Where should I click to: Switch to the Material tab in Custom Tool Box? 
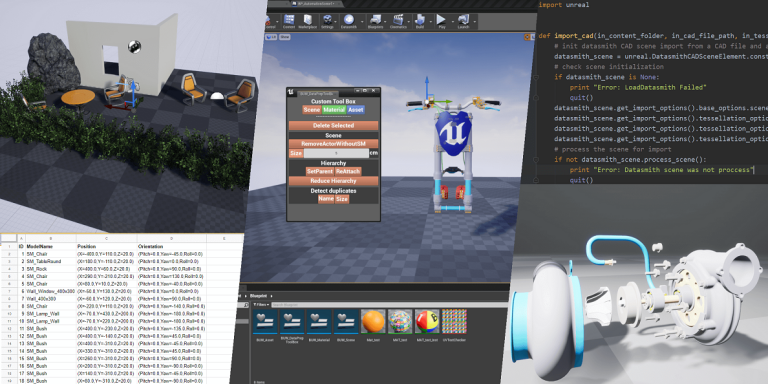click(334, 110)
